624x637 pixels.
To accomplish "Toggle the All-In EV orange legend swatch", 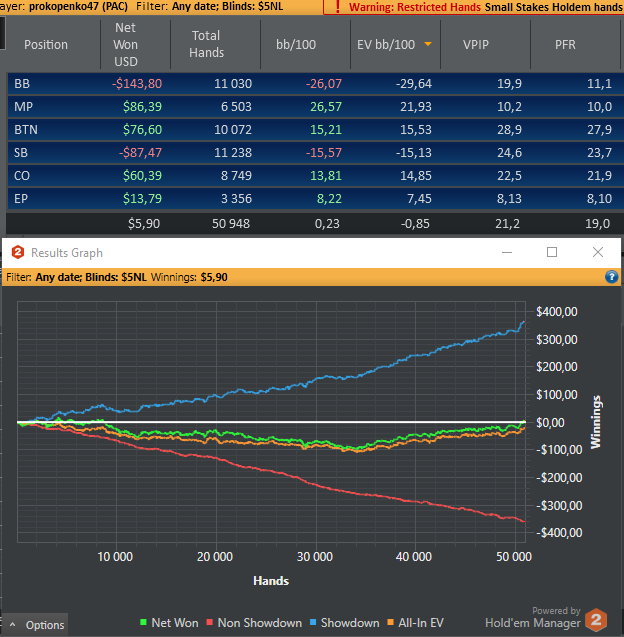I will pyautogui.click(x=390, y=622).
